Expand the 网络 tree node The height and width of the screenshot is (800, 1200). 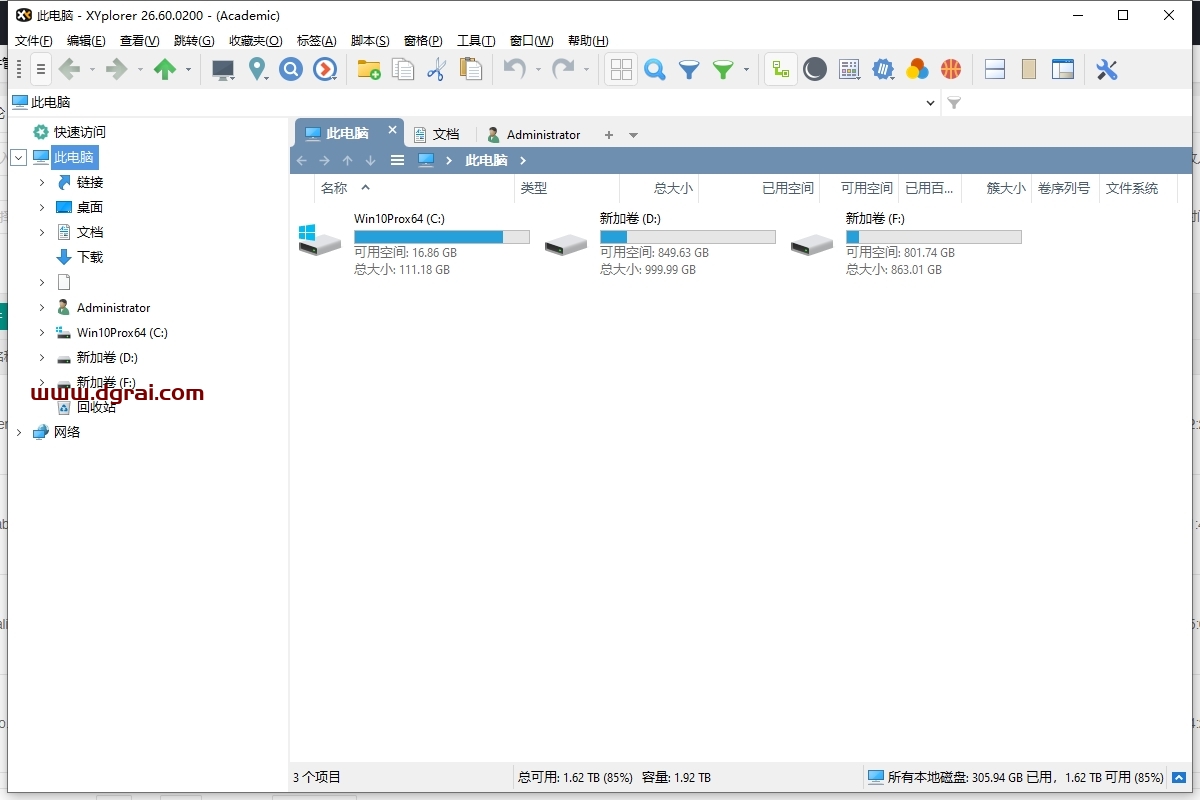(18, 432)
